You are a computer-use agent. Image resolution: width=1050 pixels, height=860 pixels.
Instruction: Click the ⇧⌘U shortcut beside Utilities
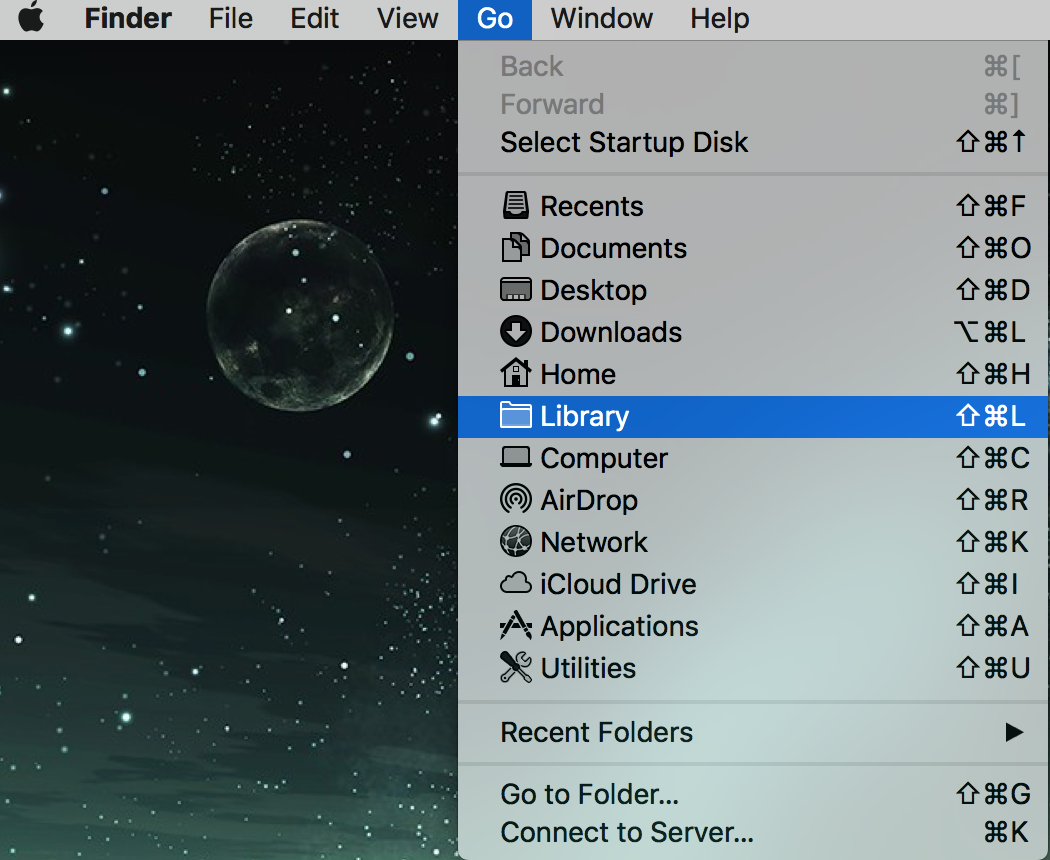click(x=993, y=668)
